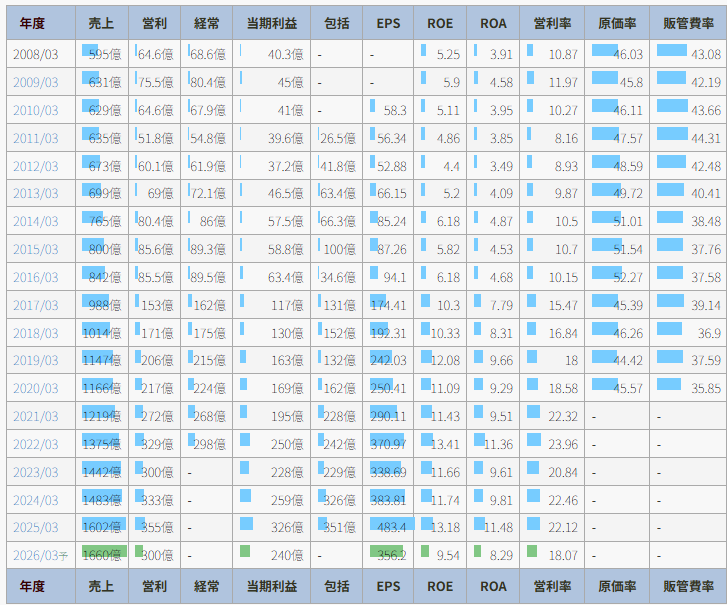The height and width of the screenshot is (605, 727).
Task: Click the 2025/03 fiscal year link
Action: pos(36,527)
